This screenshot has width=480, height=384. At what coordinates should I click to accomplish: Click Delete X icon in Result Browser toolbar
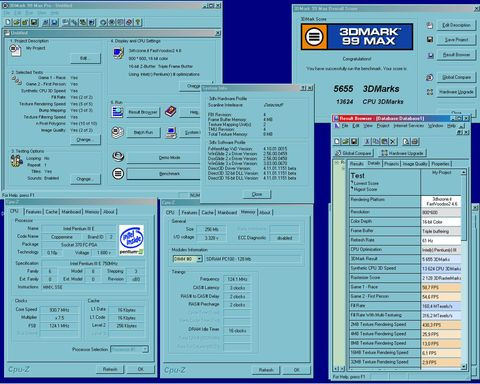tap(393, 141)
